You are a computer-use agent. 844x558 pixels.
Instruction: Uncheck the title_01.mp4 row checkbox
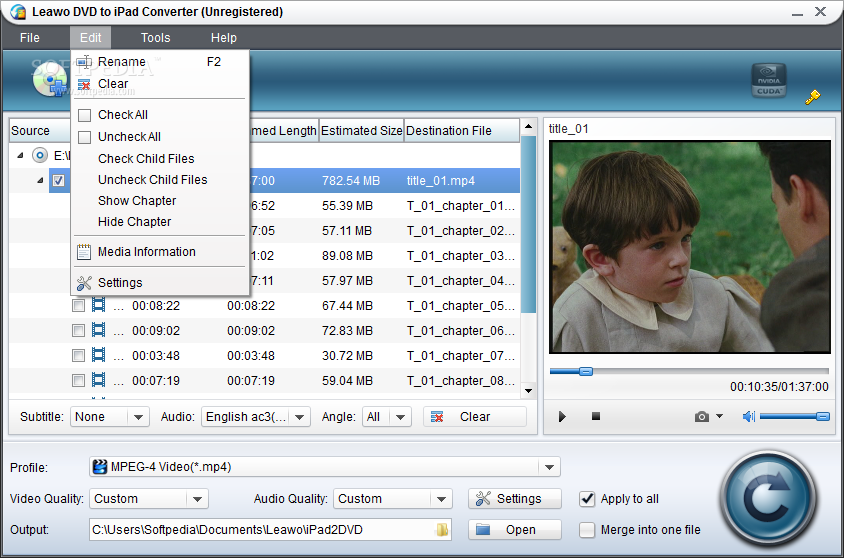[x=59, y=180]
